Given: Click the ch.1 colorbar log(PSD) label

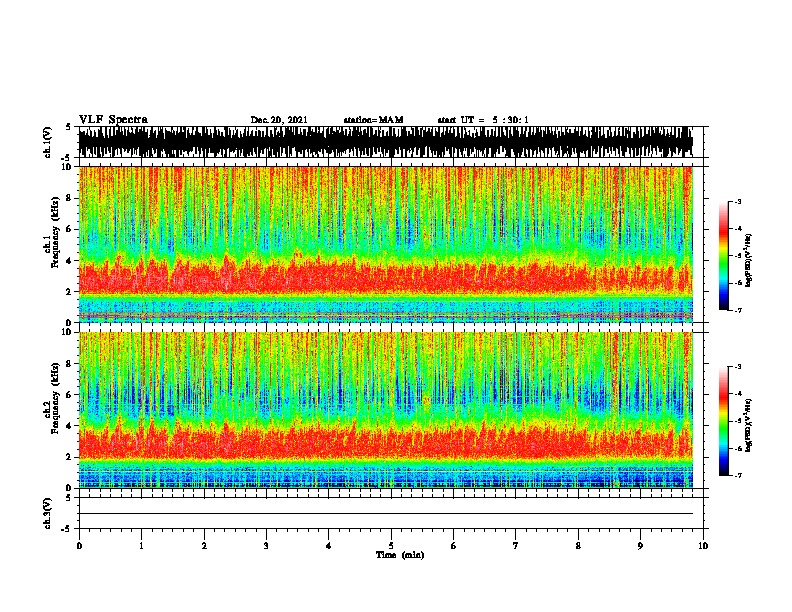Looking at the screenshot, I should pyautogui.click(x=748, y=261).
